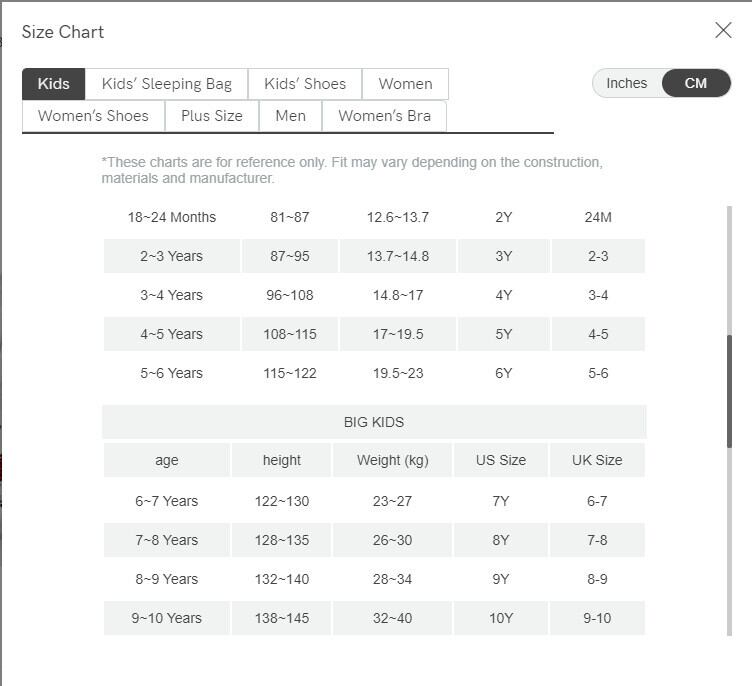The width and height of the screenshot is (752, 686).
Task: Click the height column header
Action: coord(282,460)
